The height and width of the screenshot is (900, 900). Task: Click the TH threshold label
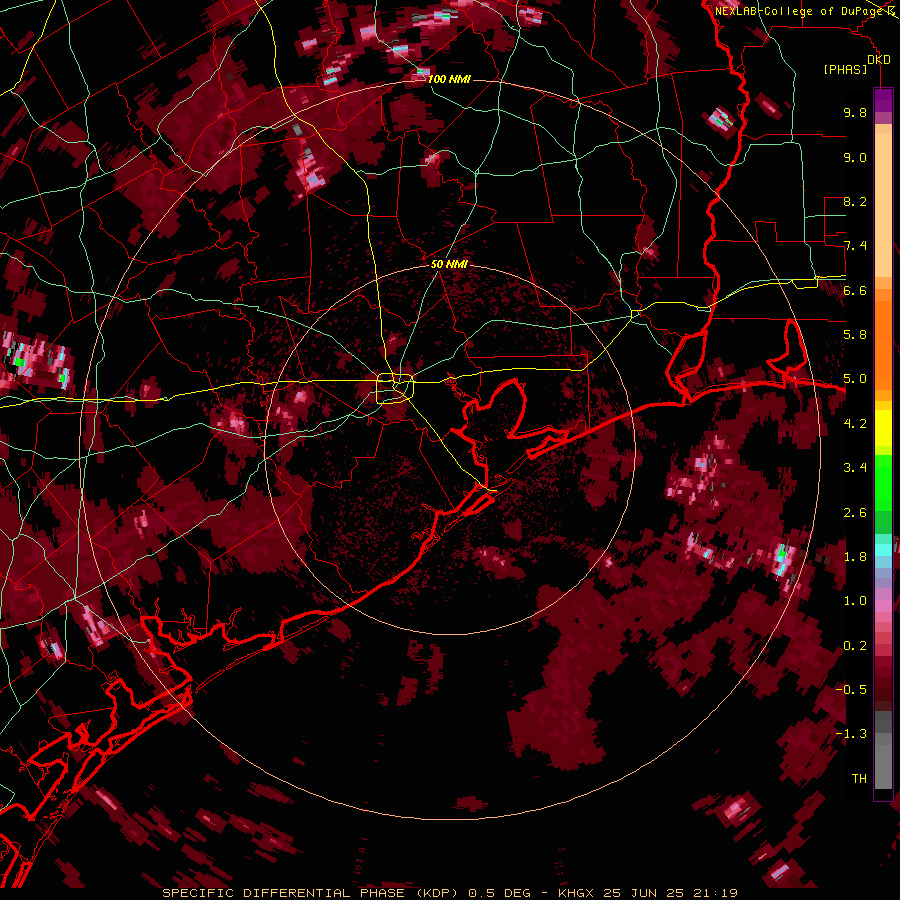[x=859, y=779]
